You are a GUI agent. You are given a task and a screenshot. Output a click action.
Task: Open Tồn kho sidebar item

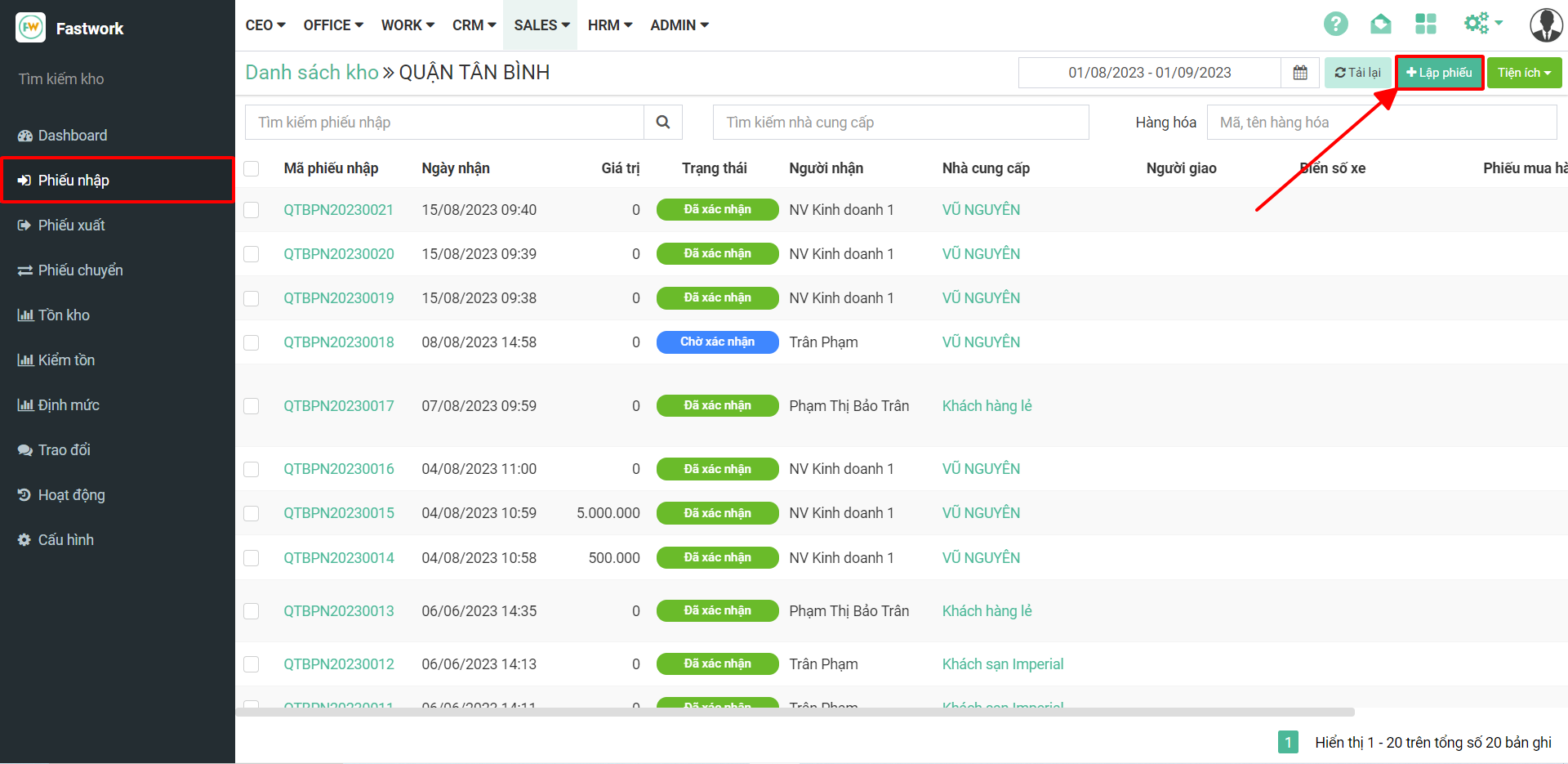tap(64, 315)
